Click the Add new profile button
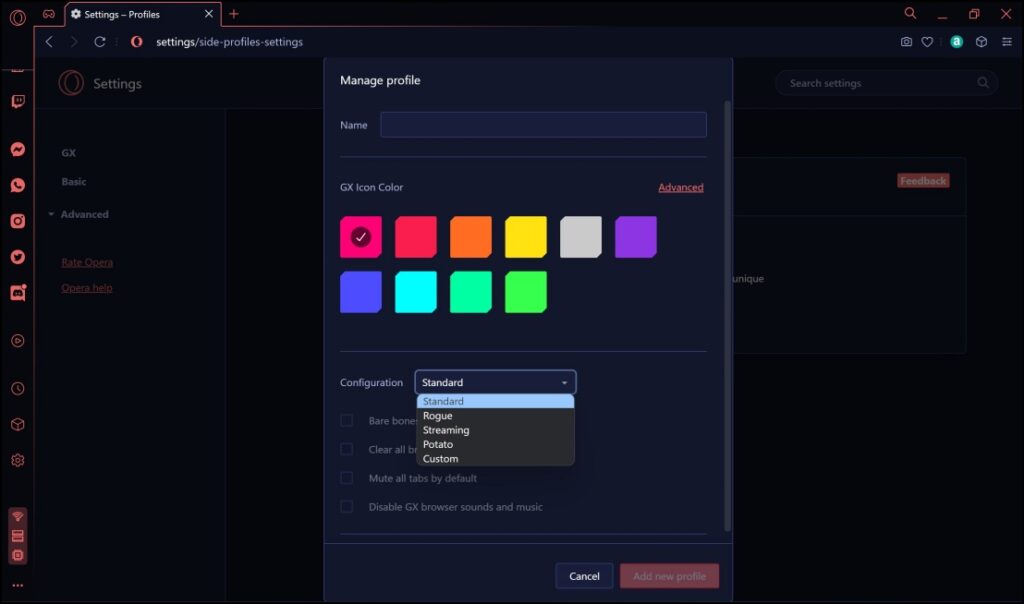 669,576
